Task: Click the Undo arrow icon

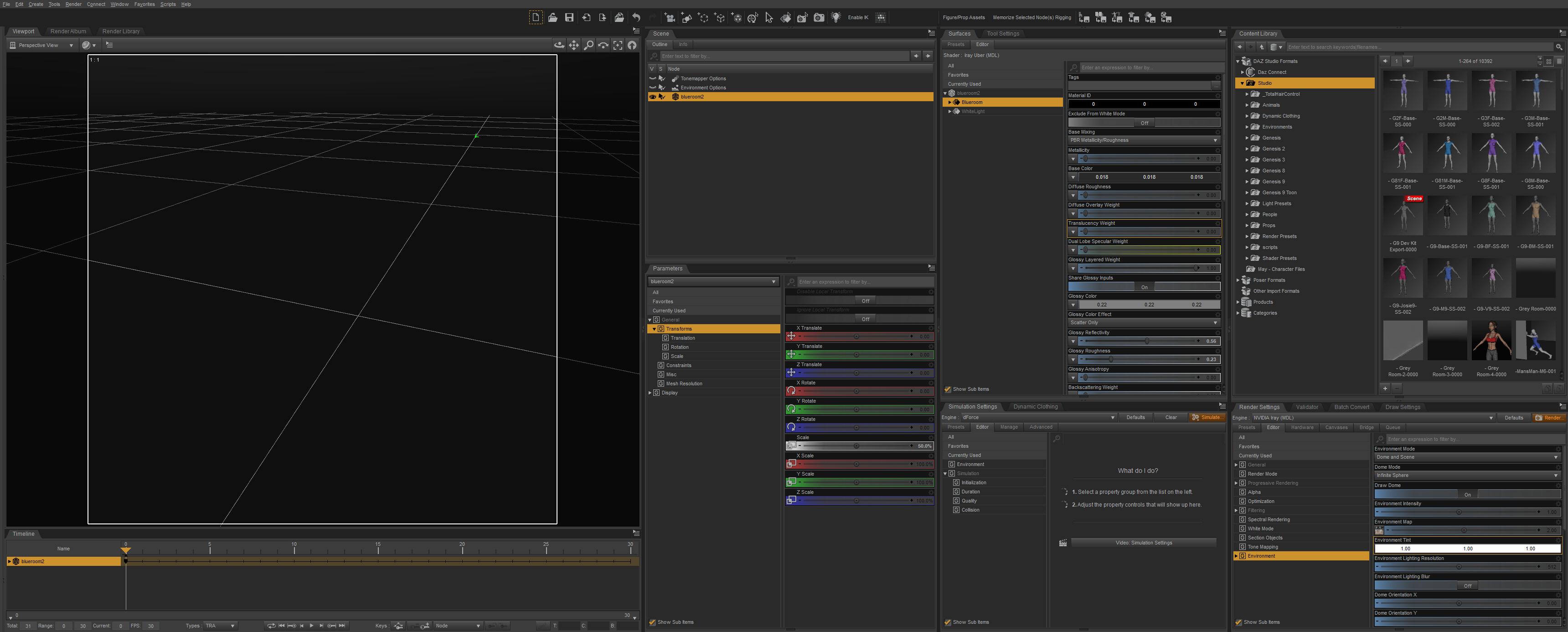Action: point(636,18)
